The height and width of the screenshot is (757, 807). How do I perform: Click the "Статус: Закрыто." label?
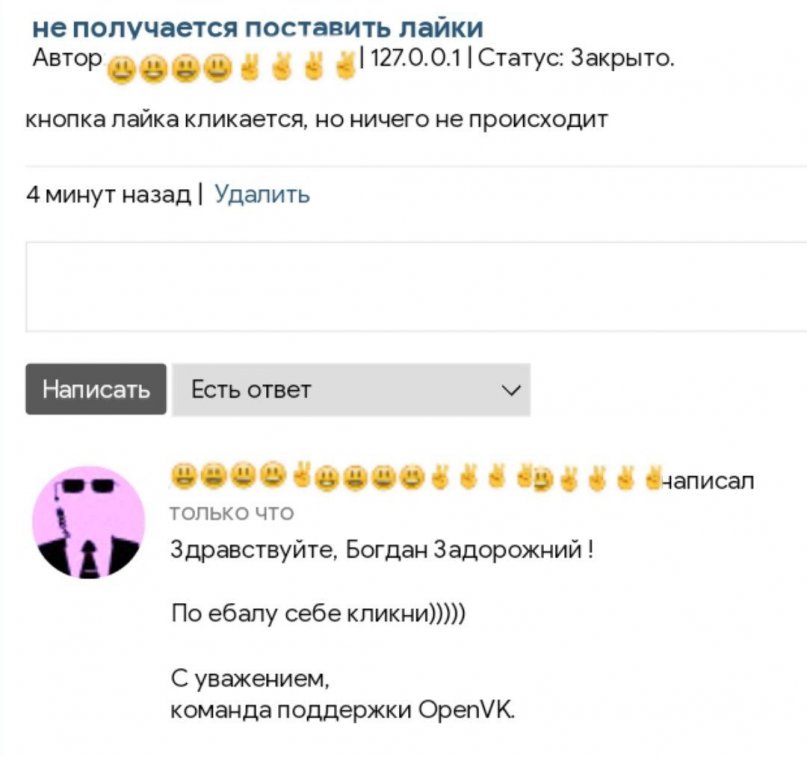coord(576,58)
